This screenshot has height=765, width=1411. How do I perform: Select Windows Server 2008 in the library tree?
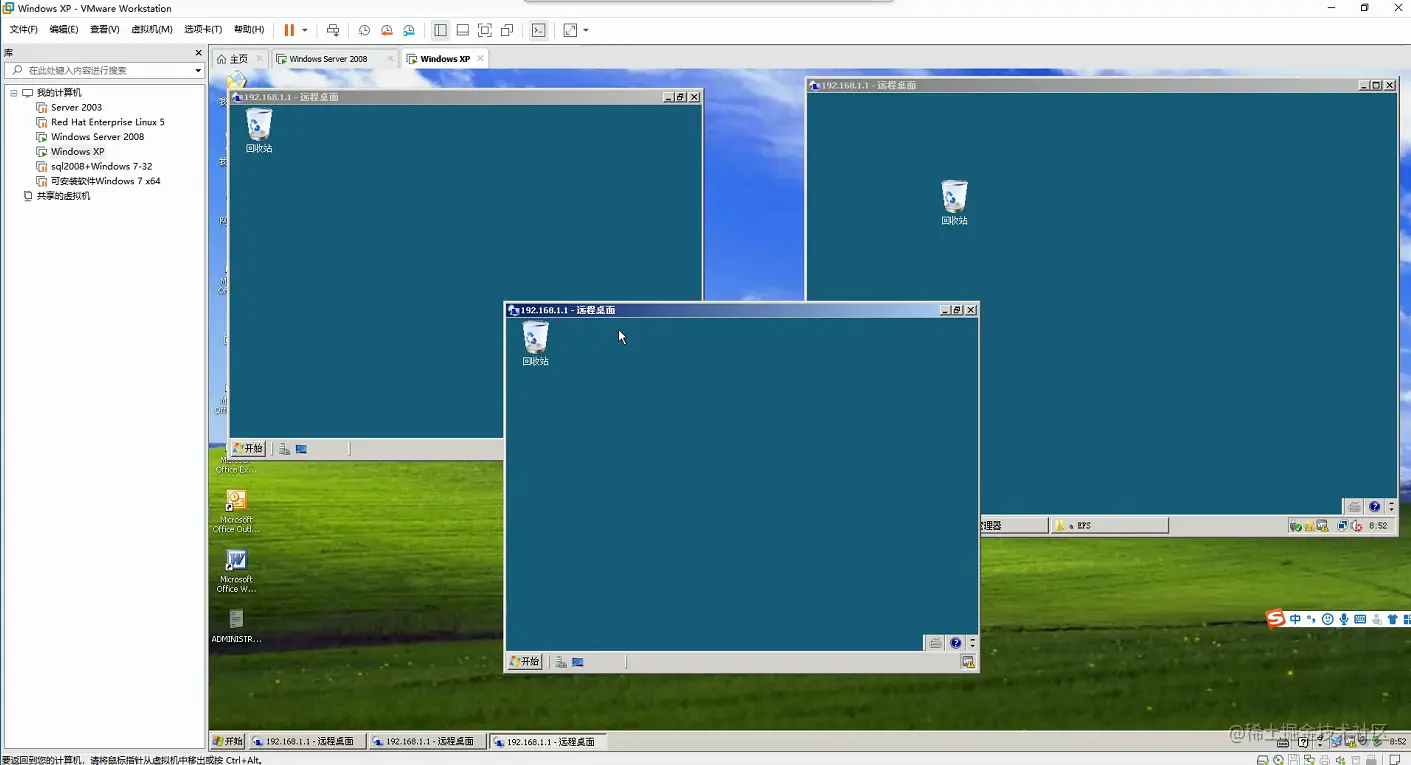pyautogui.click(x=97, y=137)
